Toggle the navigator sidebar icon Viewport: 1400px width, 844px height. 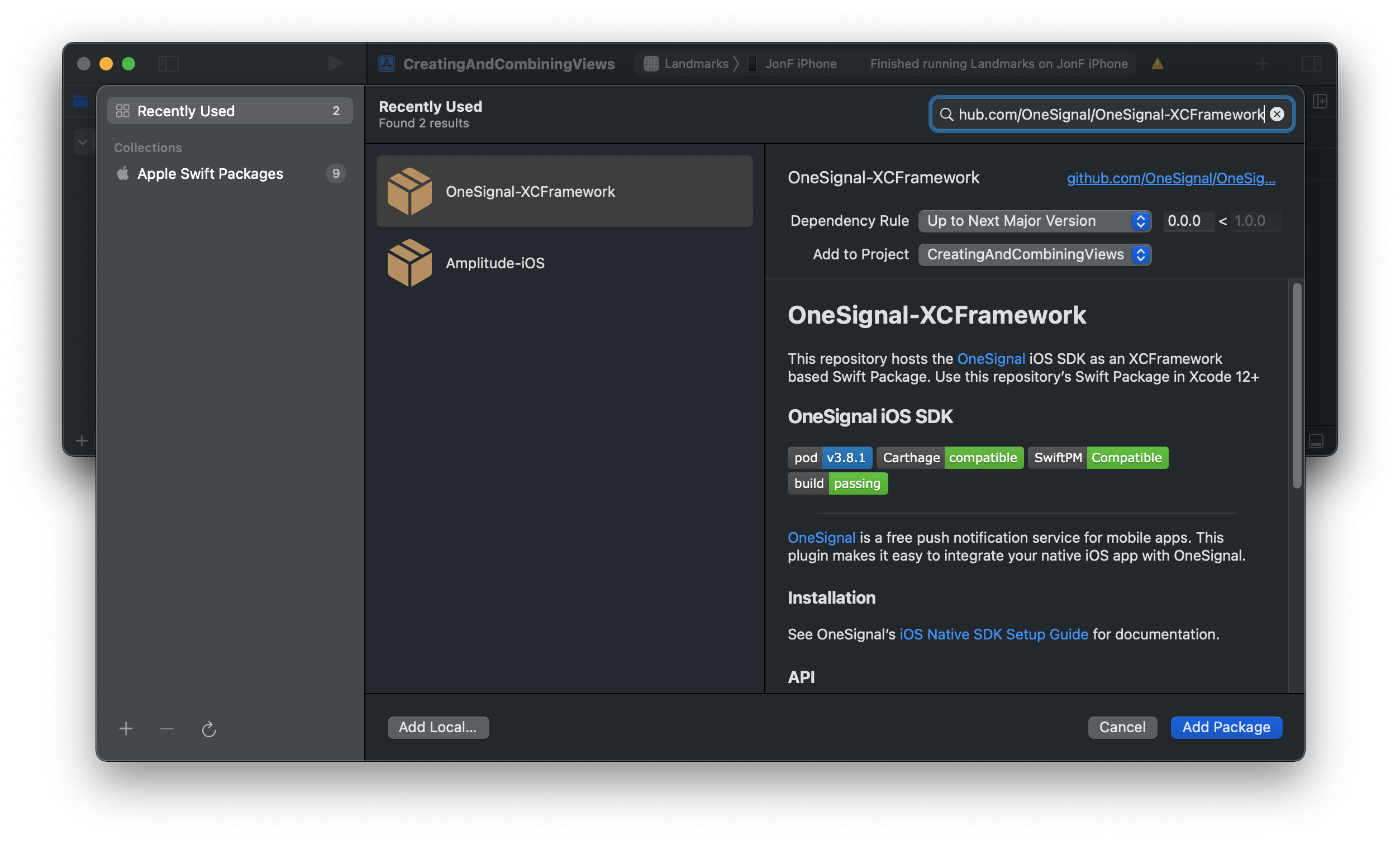168,63
